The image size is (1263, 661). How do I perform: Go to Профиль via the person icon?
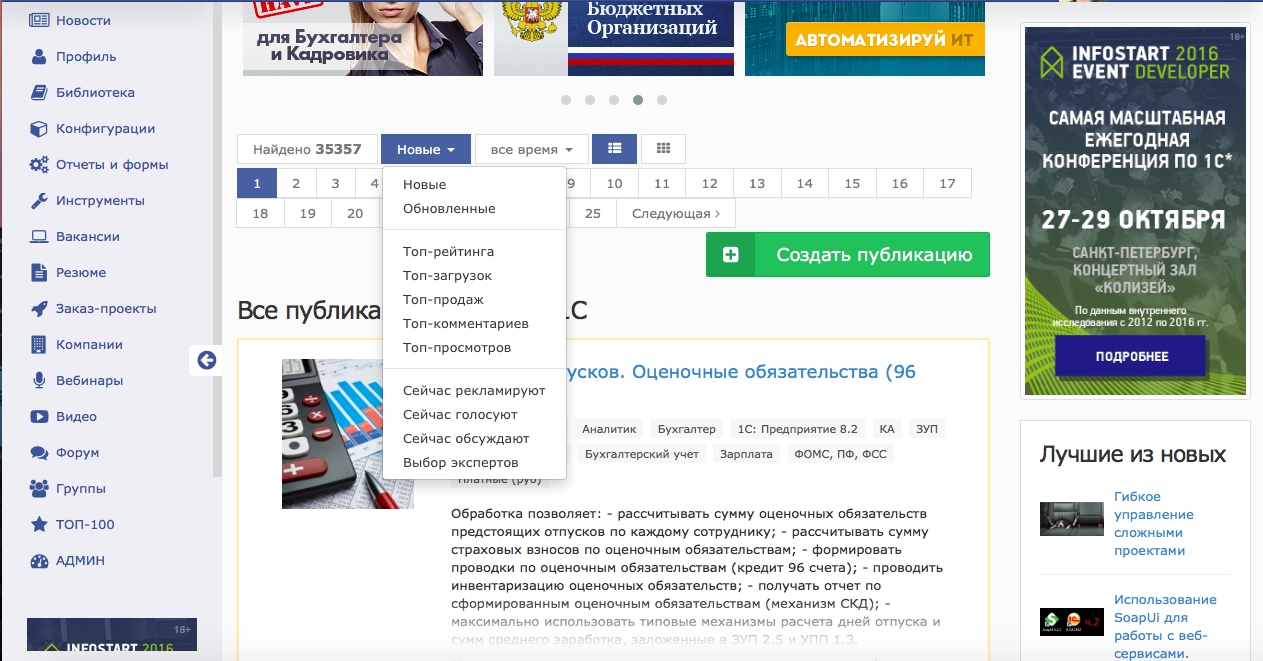click(x=39, y=56)
